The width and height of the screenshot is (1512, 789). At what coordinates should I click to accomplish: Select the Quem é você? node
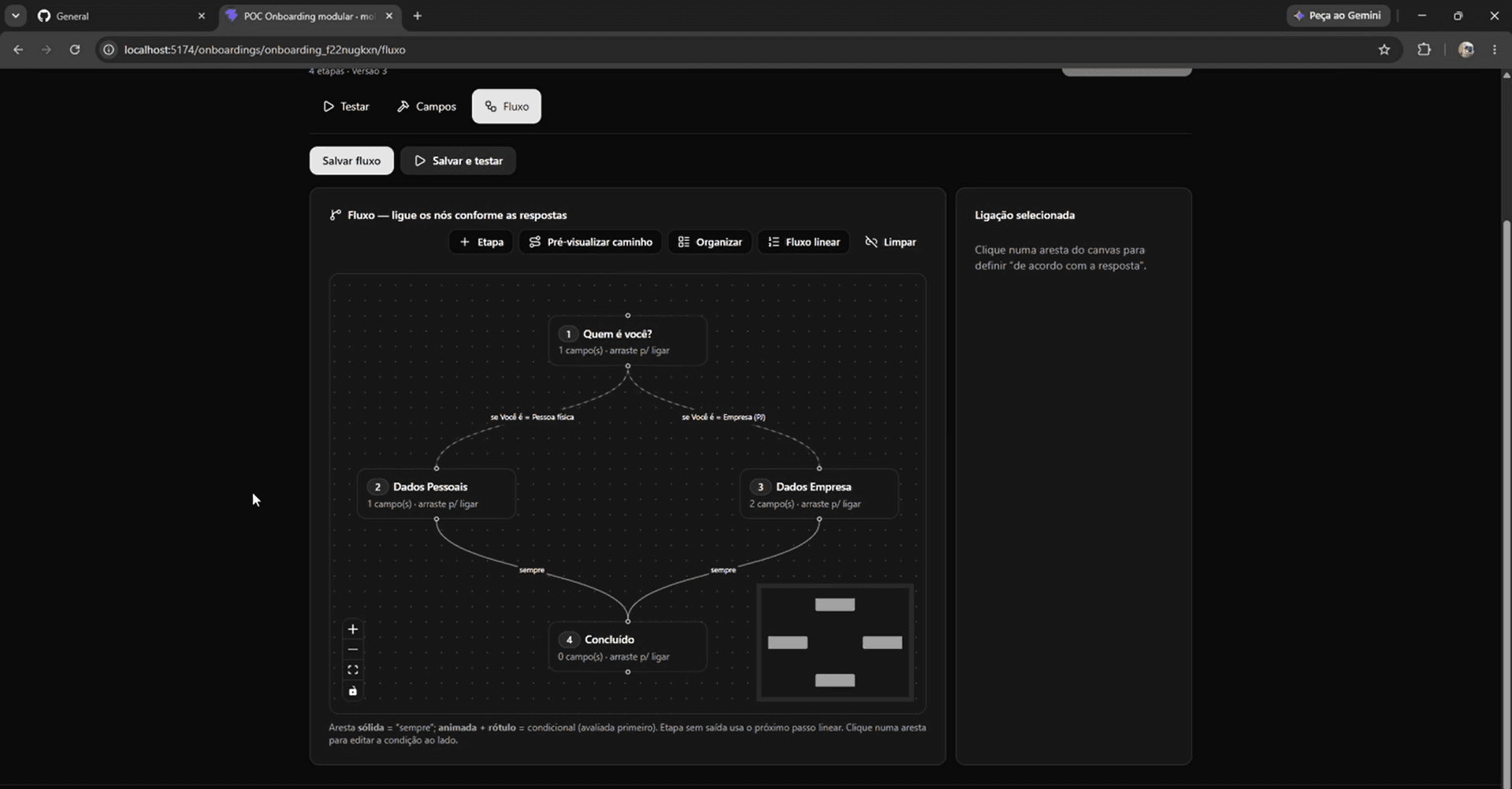[x=627, y=341]
